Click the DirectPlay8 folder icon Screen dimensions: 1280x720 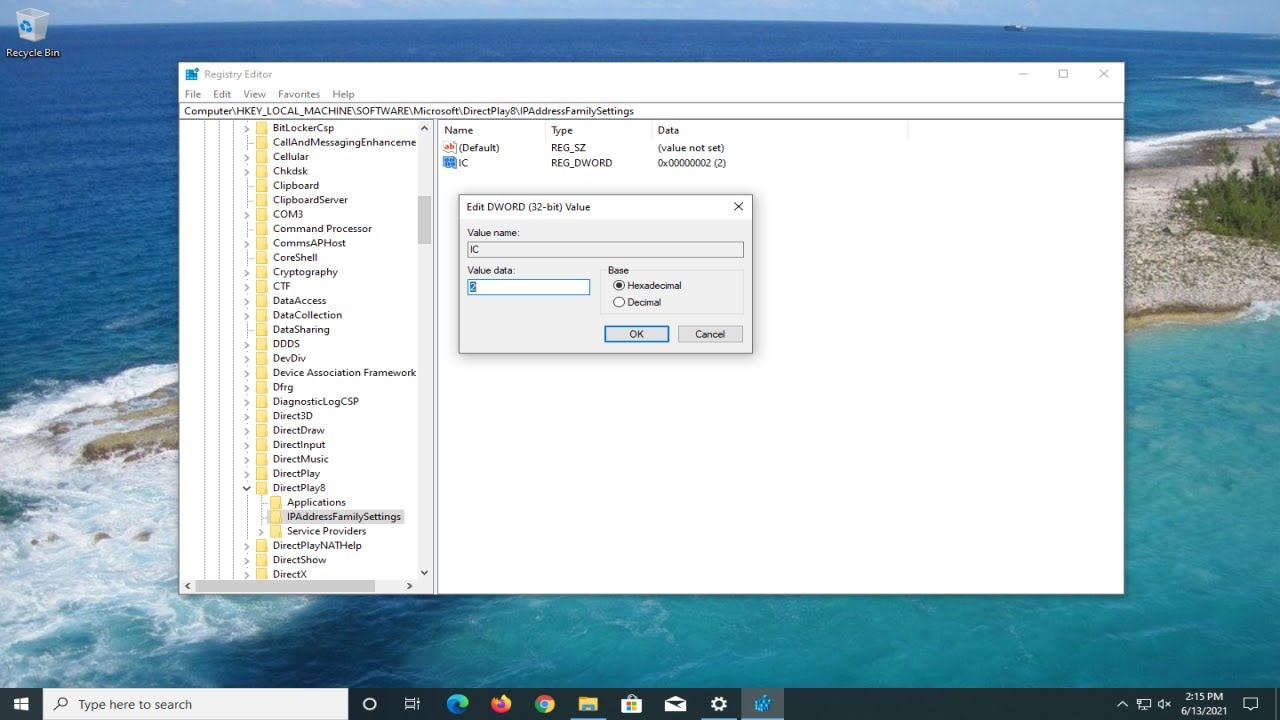coord(262,488)
